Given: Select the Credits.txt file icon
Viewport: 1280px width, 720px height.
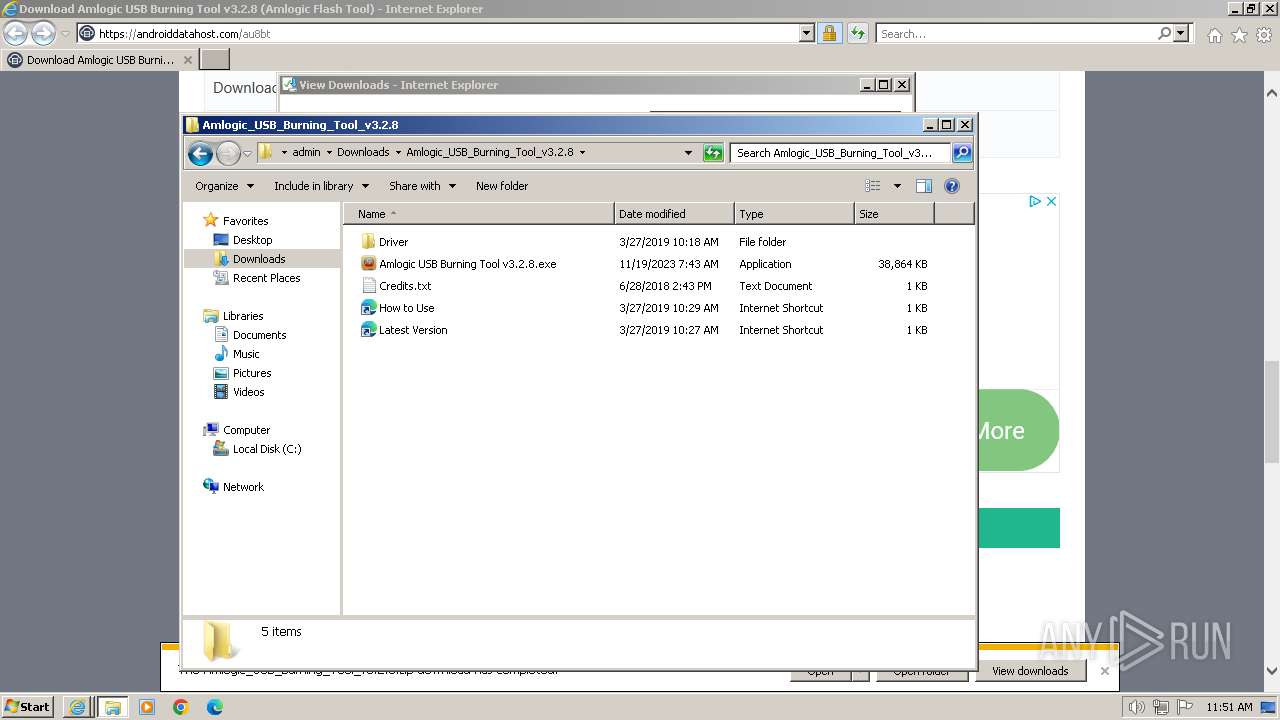Looking at the screenshot, I should 368,286.
